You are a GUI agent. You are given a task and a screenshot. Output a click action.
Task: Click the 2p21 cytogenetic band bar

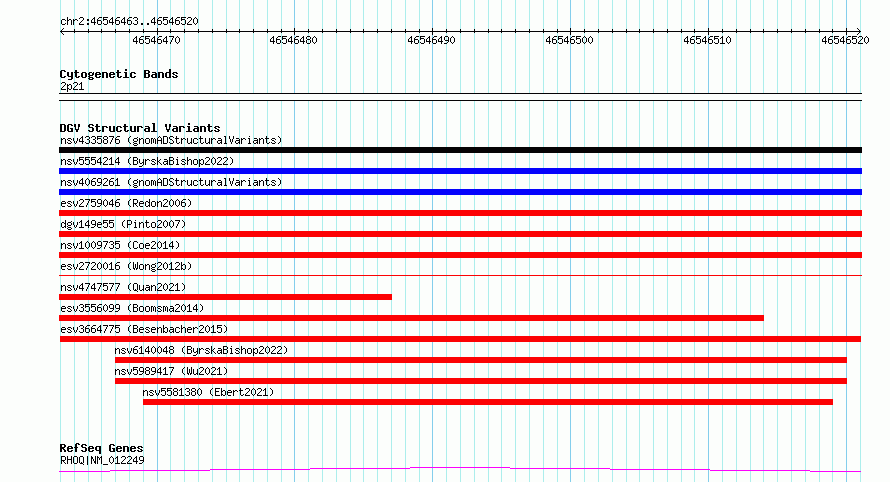click(x=460, y=97)
